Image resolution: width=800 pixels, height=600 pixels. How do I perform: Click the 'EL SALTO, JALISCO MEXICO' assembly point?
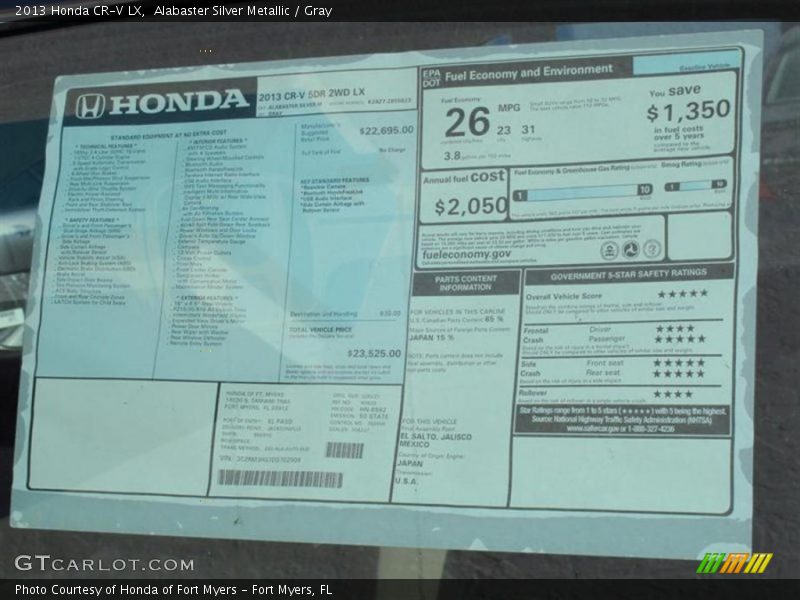(x=435, y=440)
